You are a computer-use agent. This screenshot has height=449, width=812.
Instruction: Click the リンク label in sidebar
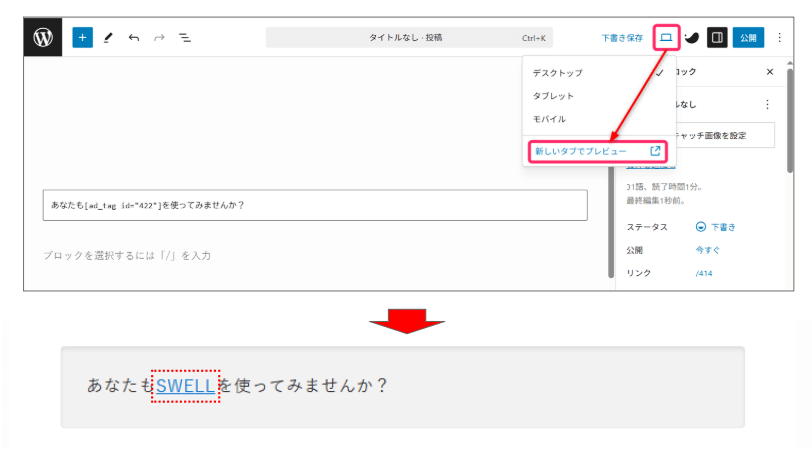[639, 273]
